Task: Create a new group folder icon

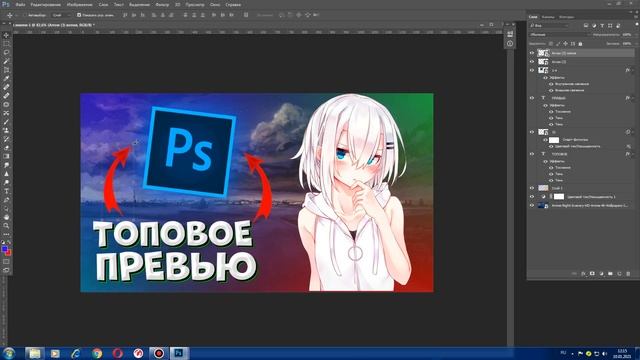Action: (x=610, y=274)
